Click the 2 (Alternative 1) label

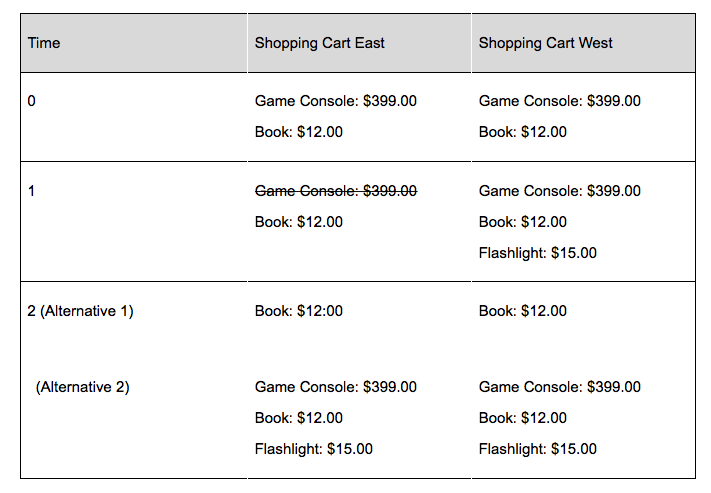80,311
